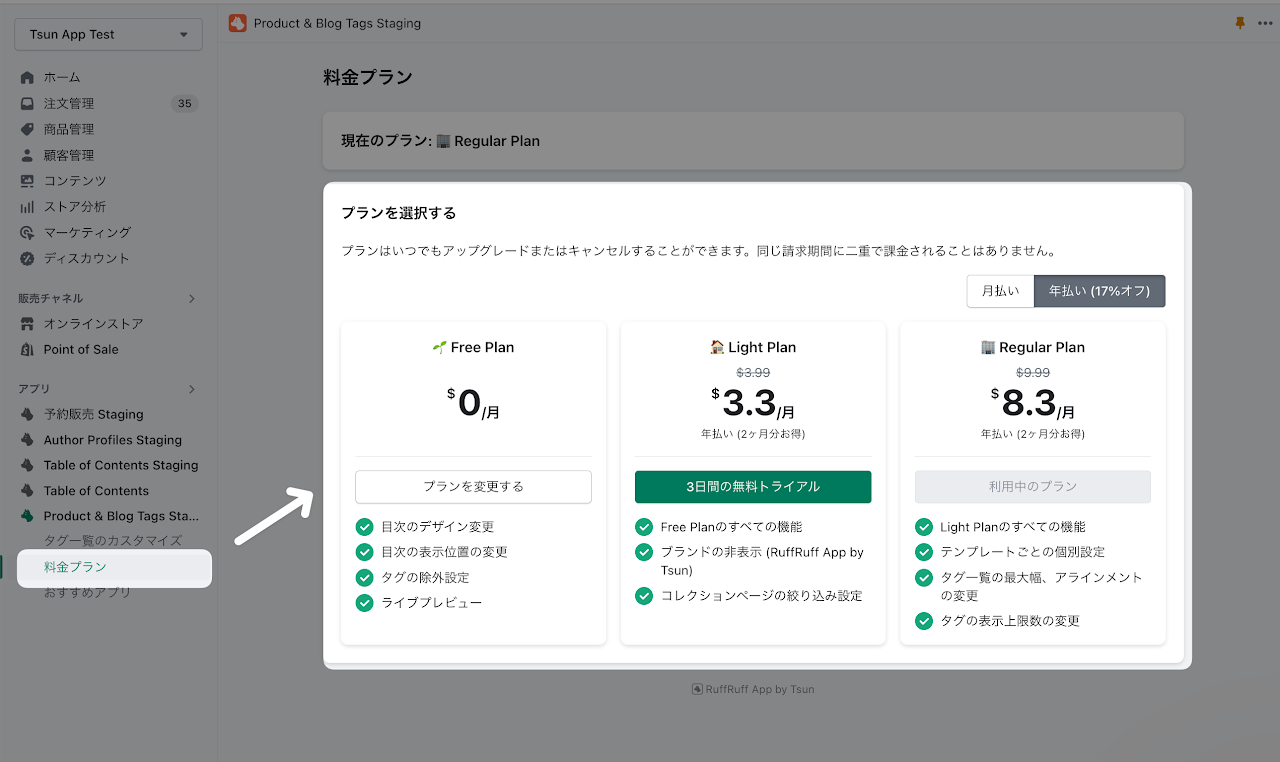1280x762 pixels.
Task: Click the customers person icon
Action: click(27, 156)
